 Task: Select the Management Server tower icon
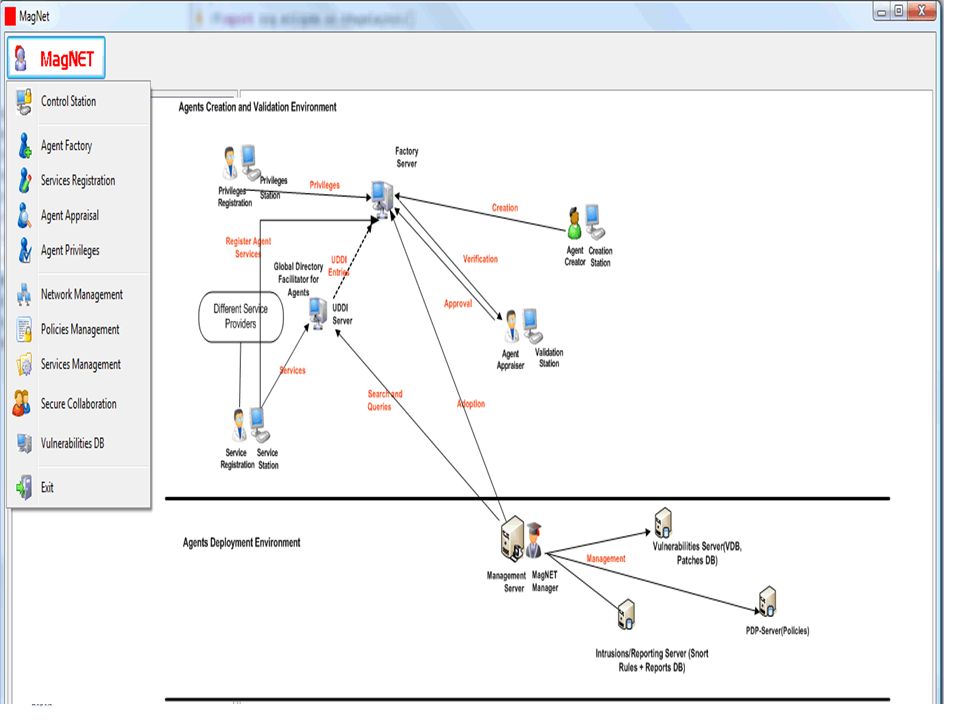[x=512, y=539]
